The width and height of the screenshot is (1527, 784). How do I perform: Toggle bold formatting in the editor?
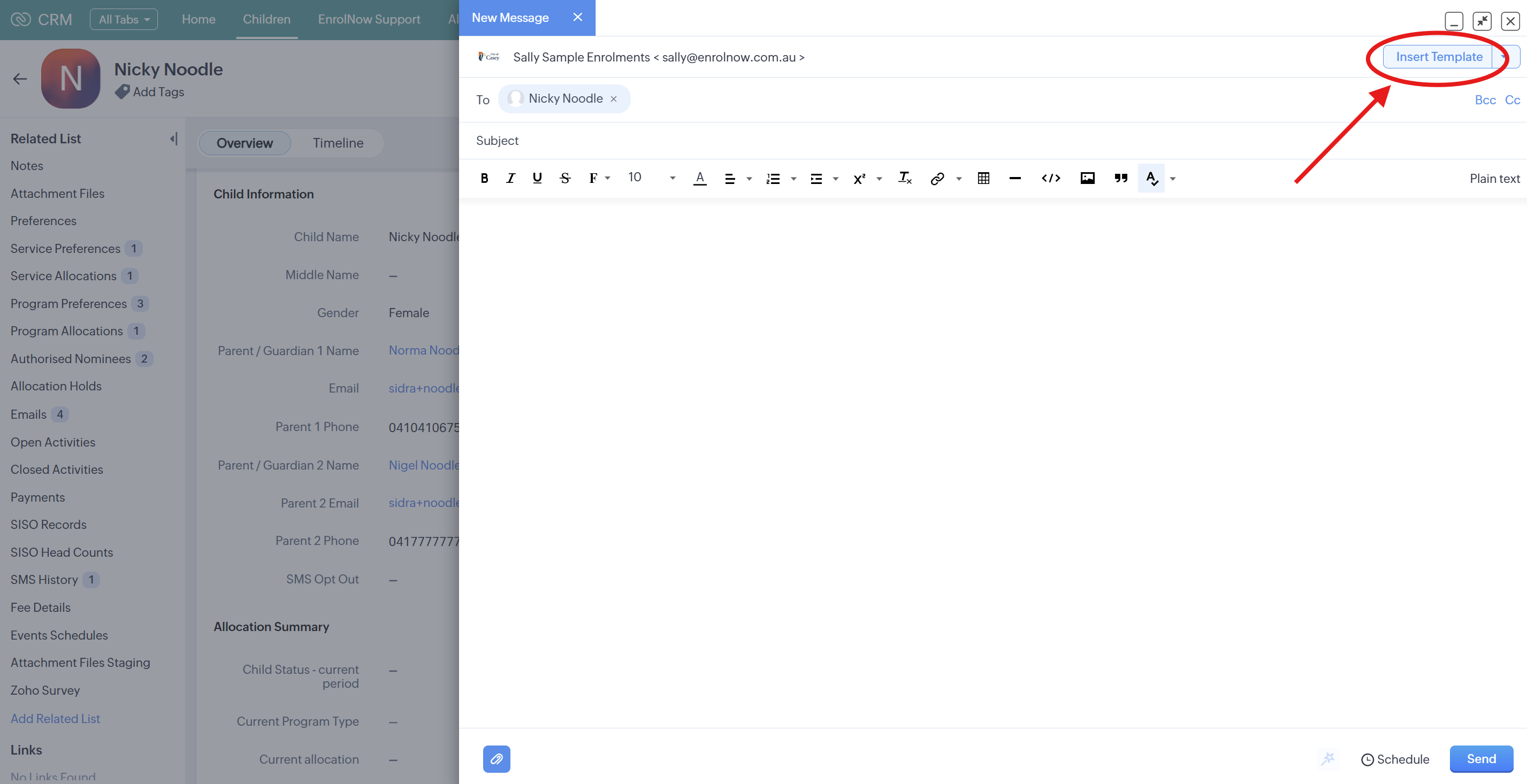[484, 178]
